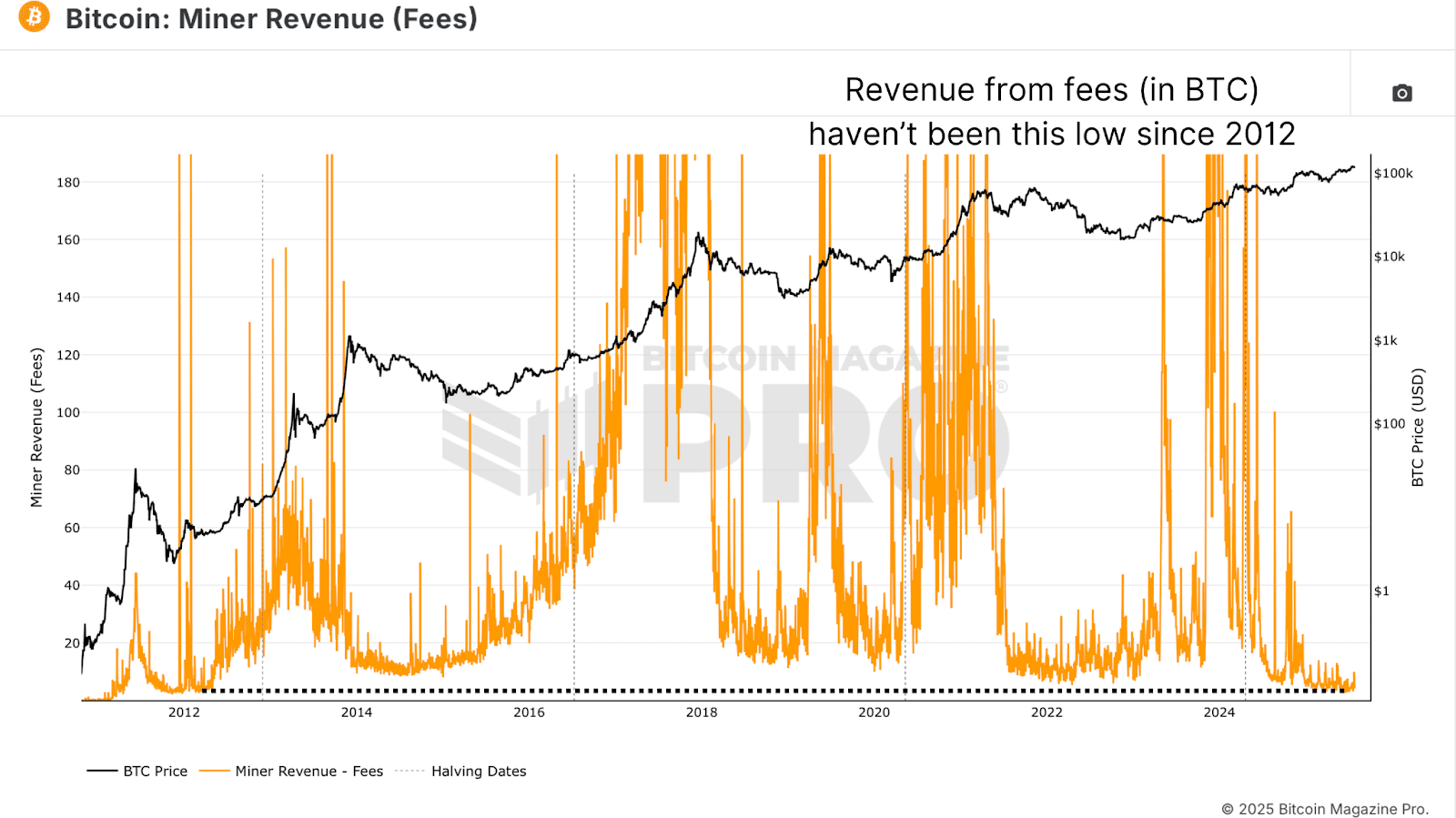Click the 2020 x-axis year label
The height and width of the screenshot is (818, 1456).
click(x=874, y=712)
